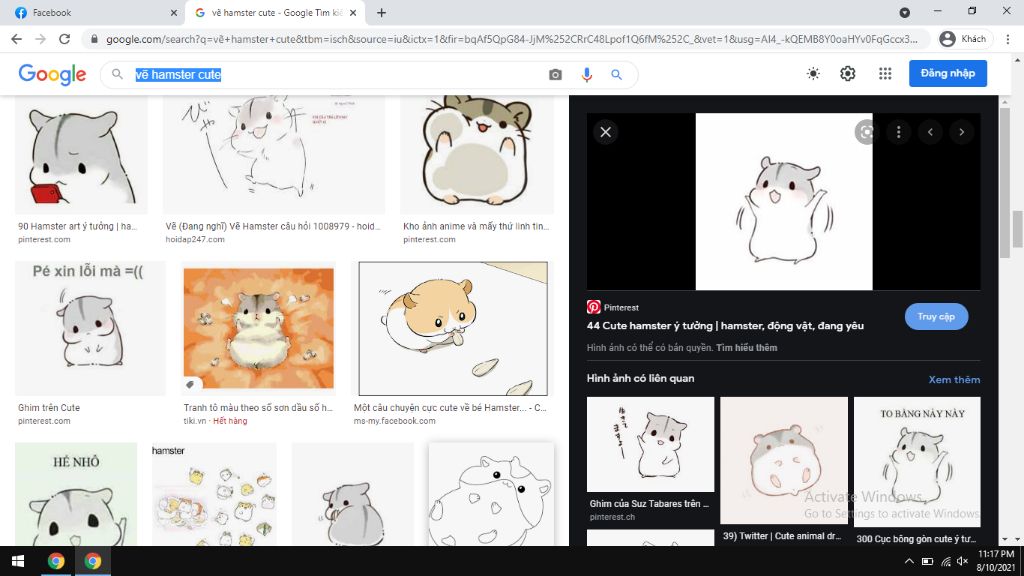The width and height of the screenshot is (1024, 576).
Task: Open the large hamster preview image
Action: pyautogui.click(x=784, y=201)
